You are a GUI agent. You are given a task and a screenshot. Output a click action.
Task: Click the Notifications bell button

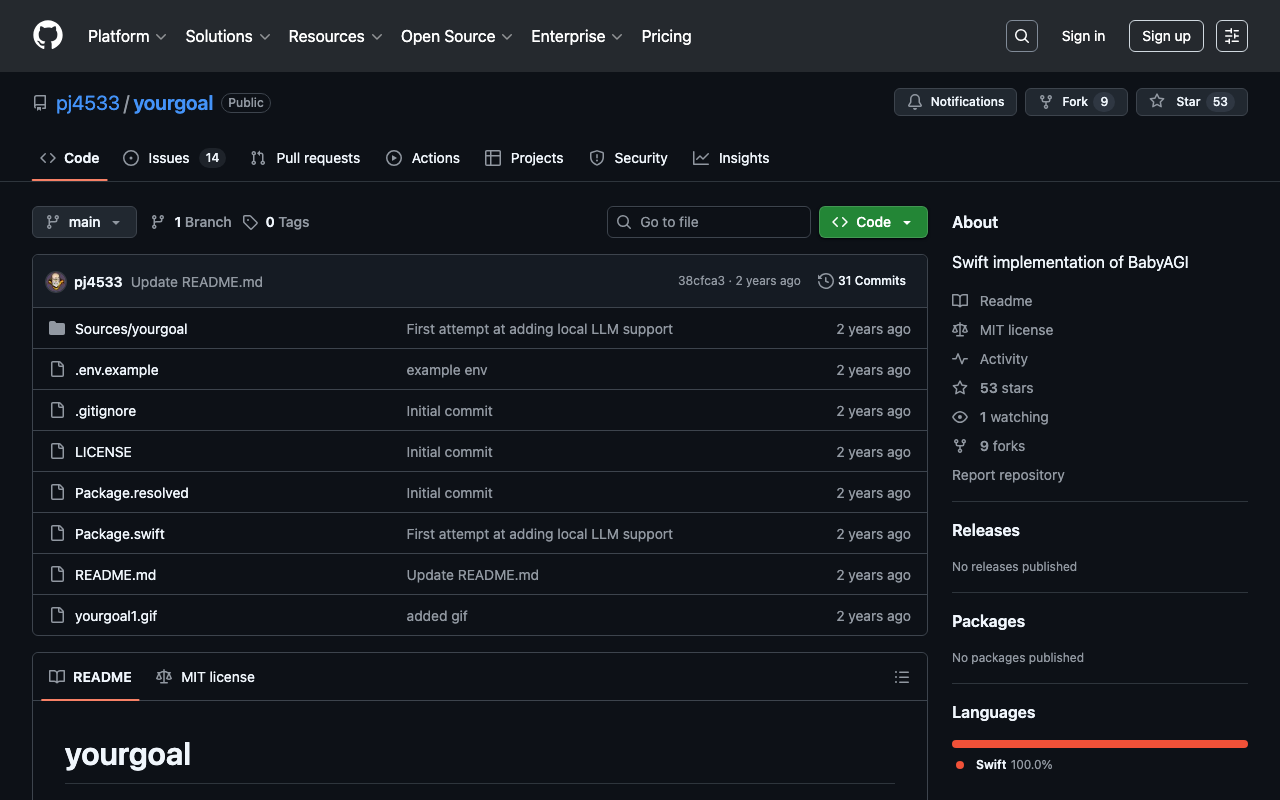955,102
